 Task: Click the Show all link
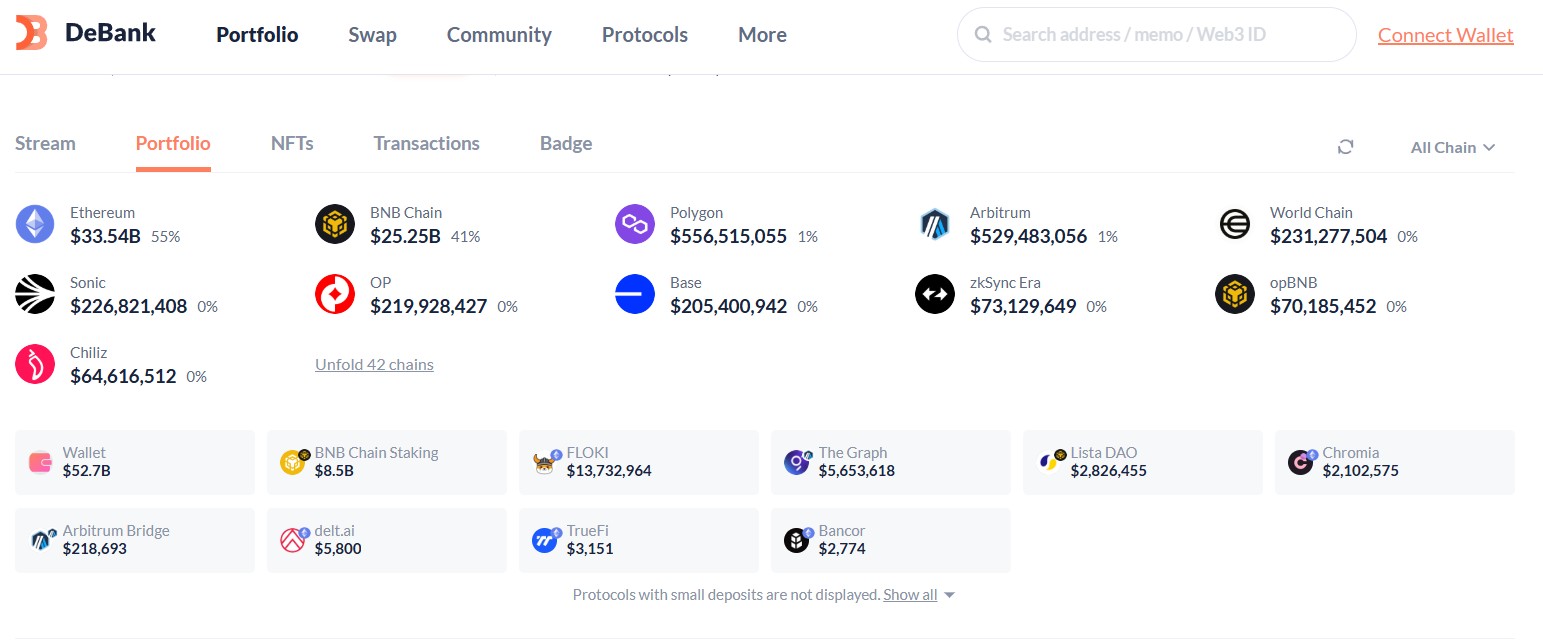point(910,594)
